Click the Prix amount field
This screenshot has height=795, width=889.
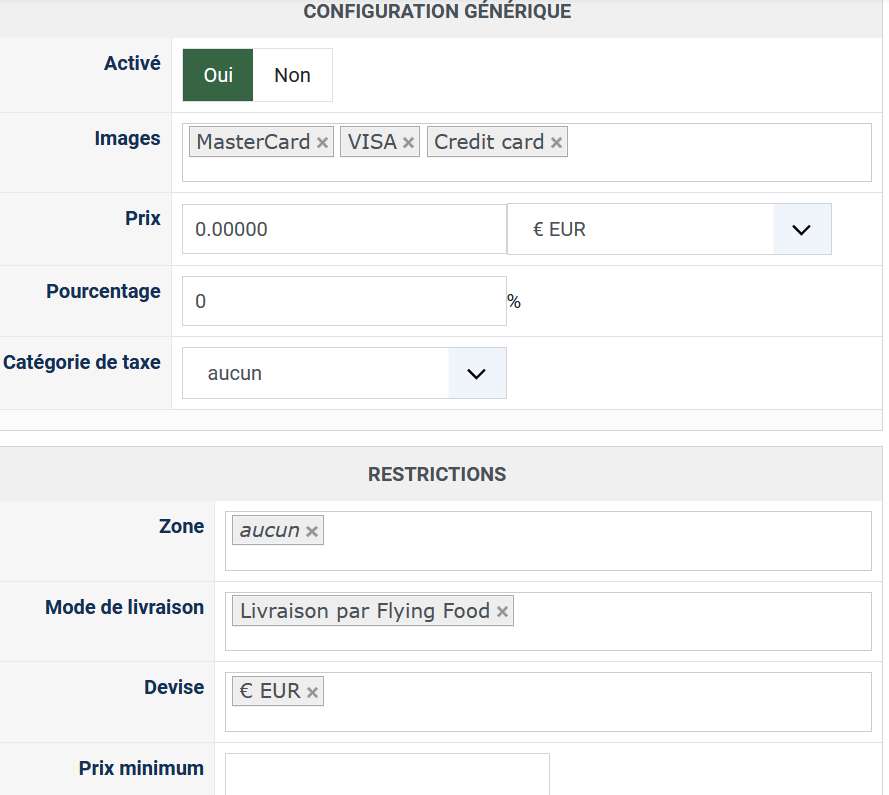[x=344, y=230]
